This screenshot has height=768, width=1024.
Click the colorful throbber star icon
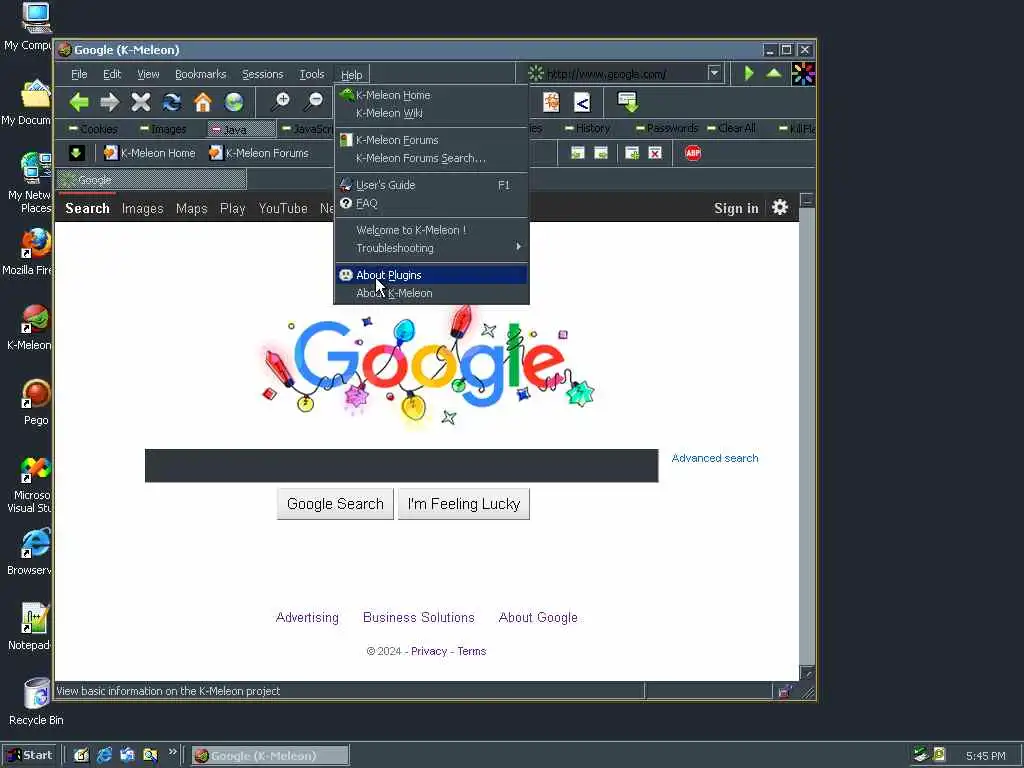tap(803, 74)
